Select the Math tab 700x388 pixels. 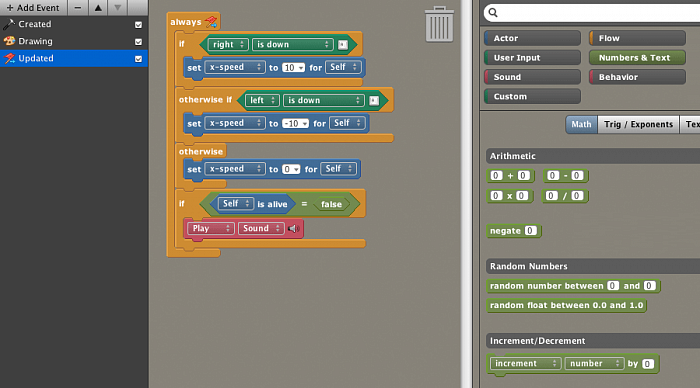[x=581, y=124]
